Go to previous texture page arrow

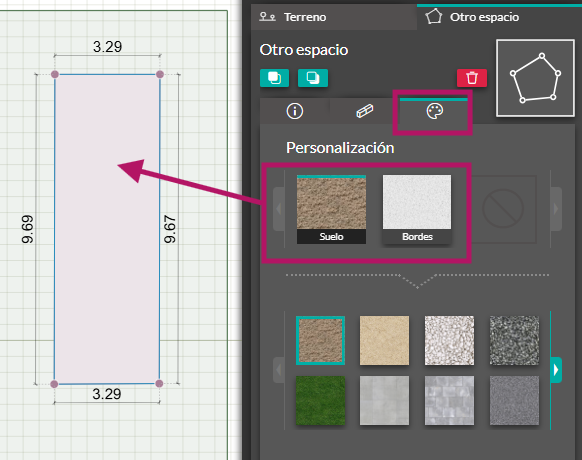(x=279, y=370)
